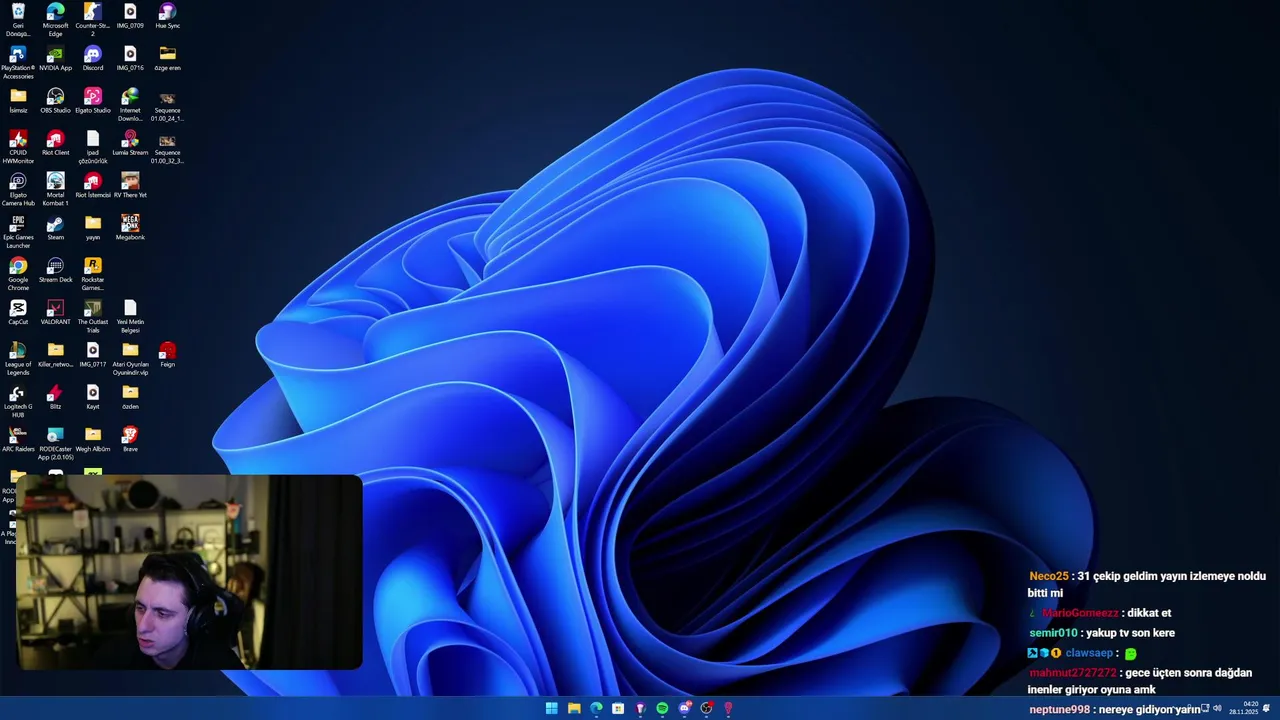This screenshot has width=1280, height=720.
Task: Select the İsimsiz folder on desktop
Action: (x=18, y=101)
